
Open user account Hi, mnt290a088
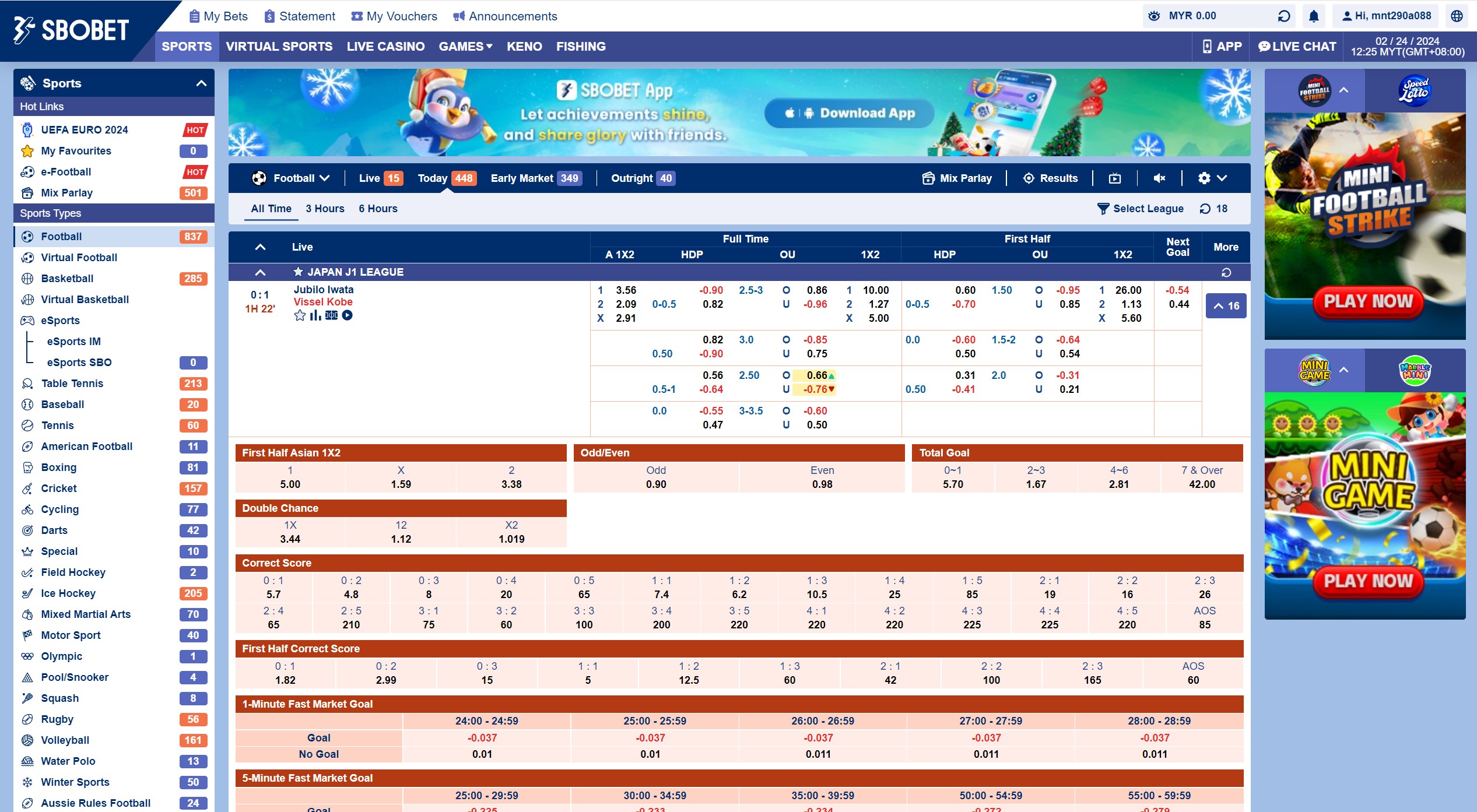click(x=1385, y=16)
